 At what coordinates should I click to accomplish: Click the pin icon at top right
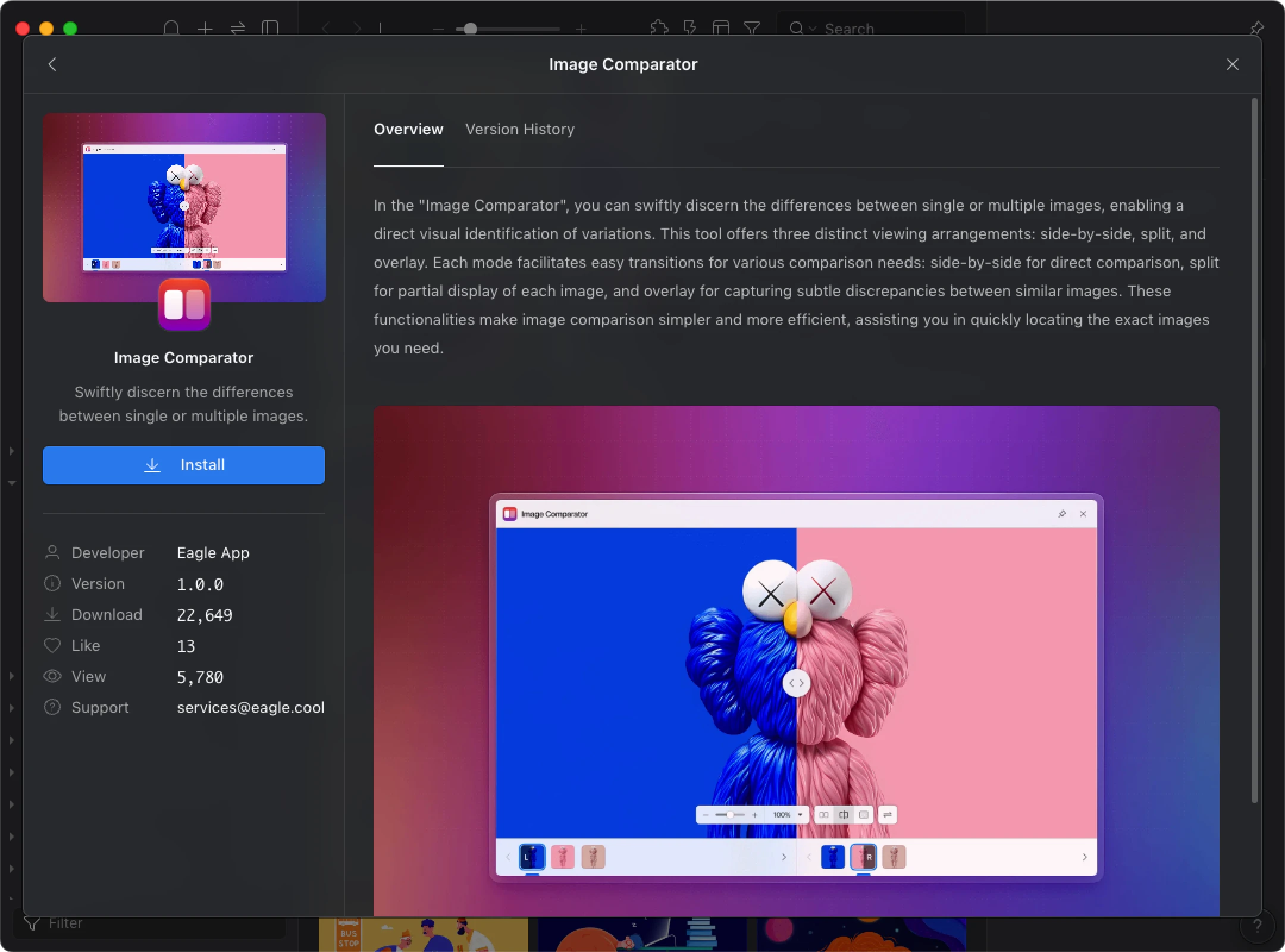point(1256,27)
